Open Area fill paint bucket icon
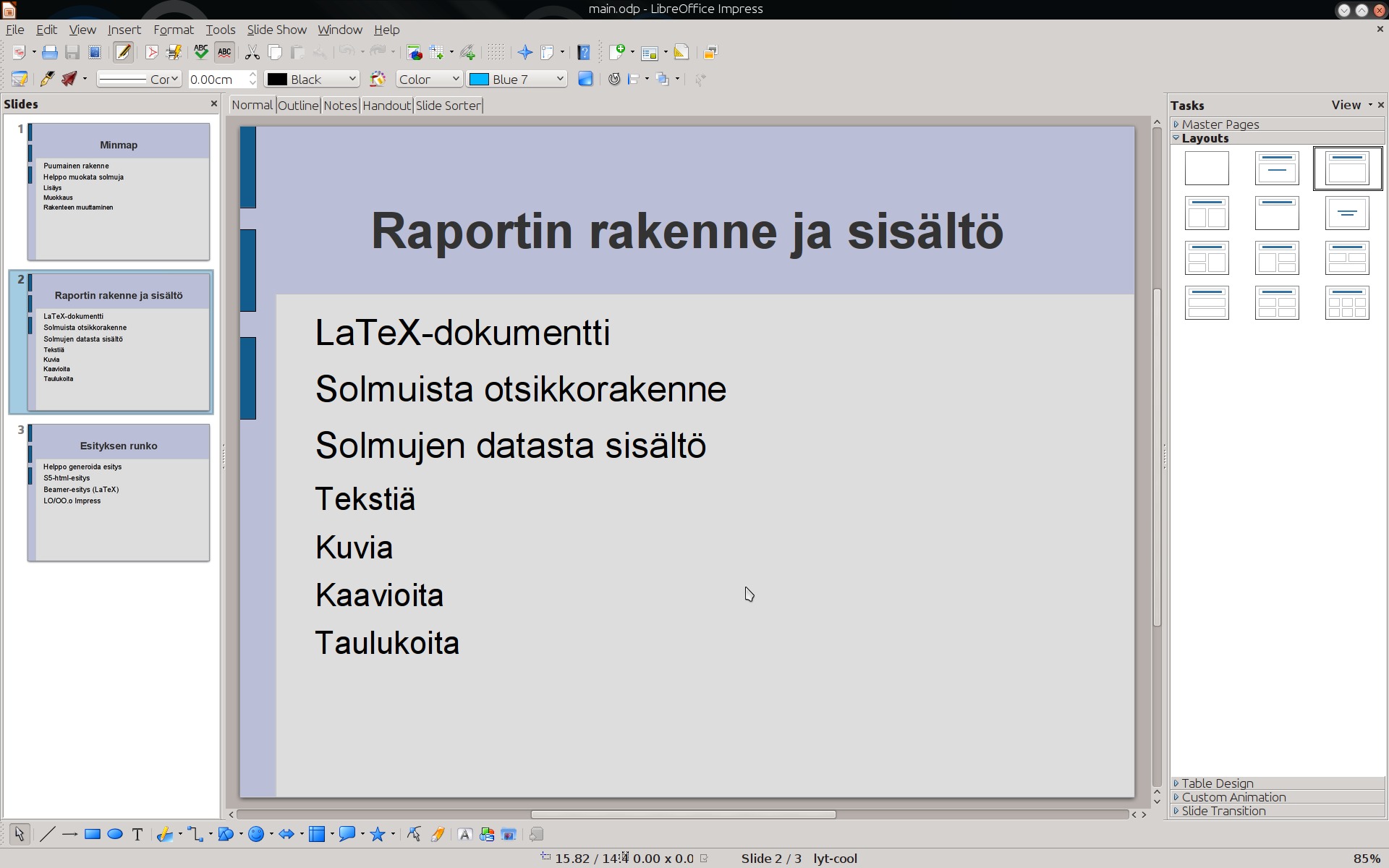Image resolution: width=1389 pixels, height=868 pixels. (378, 79)
